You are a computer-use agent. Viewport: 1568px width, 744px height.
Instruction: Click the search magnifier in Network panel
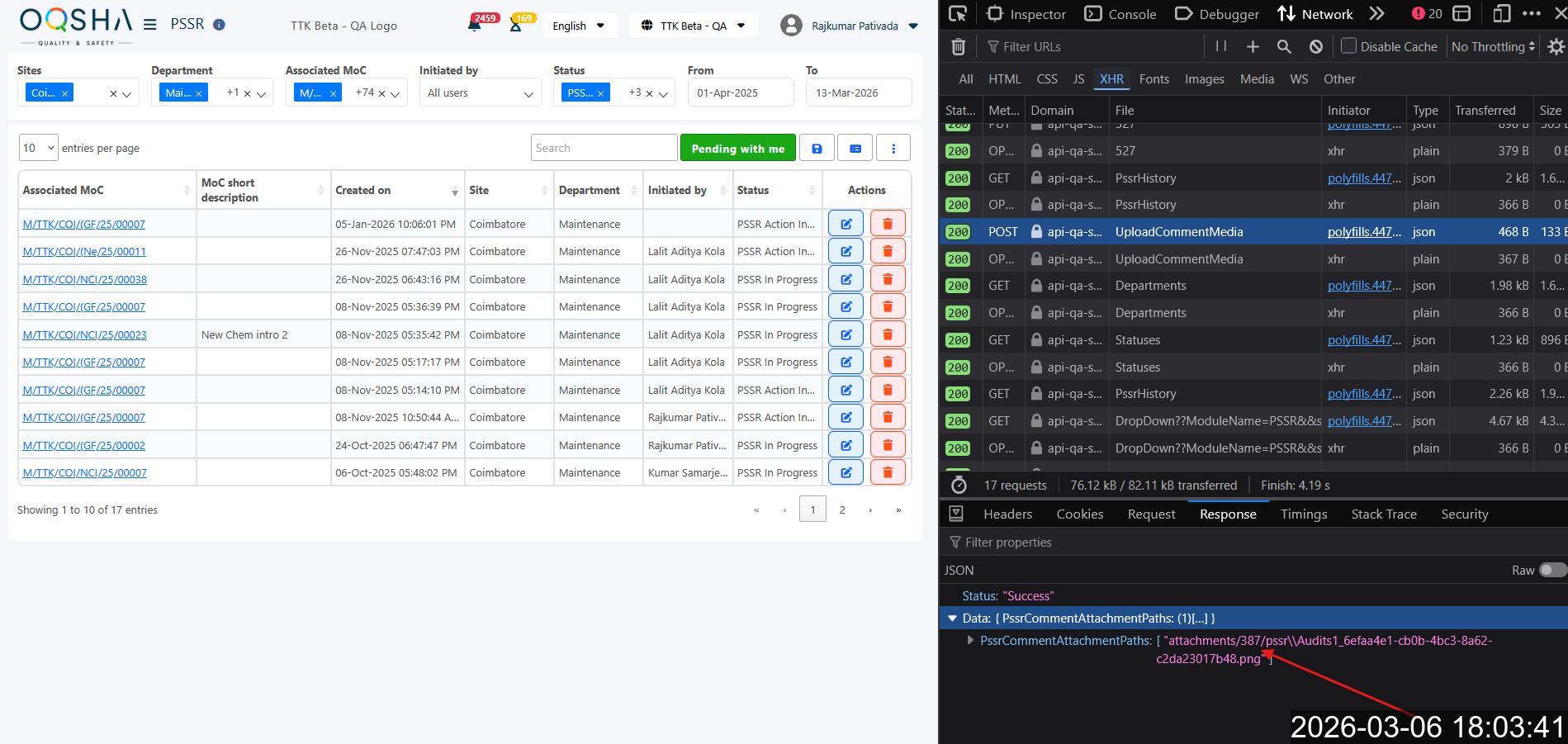click(x=1284, y=47)
